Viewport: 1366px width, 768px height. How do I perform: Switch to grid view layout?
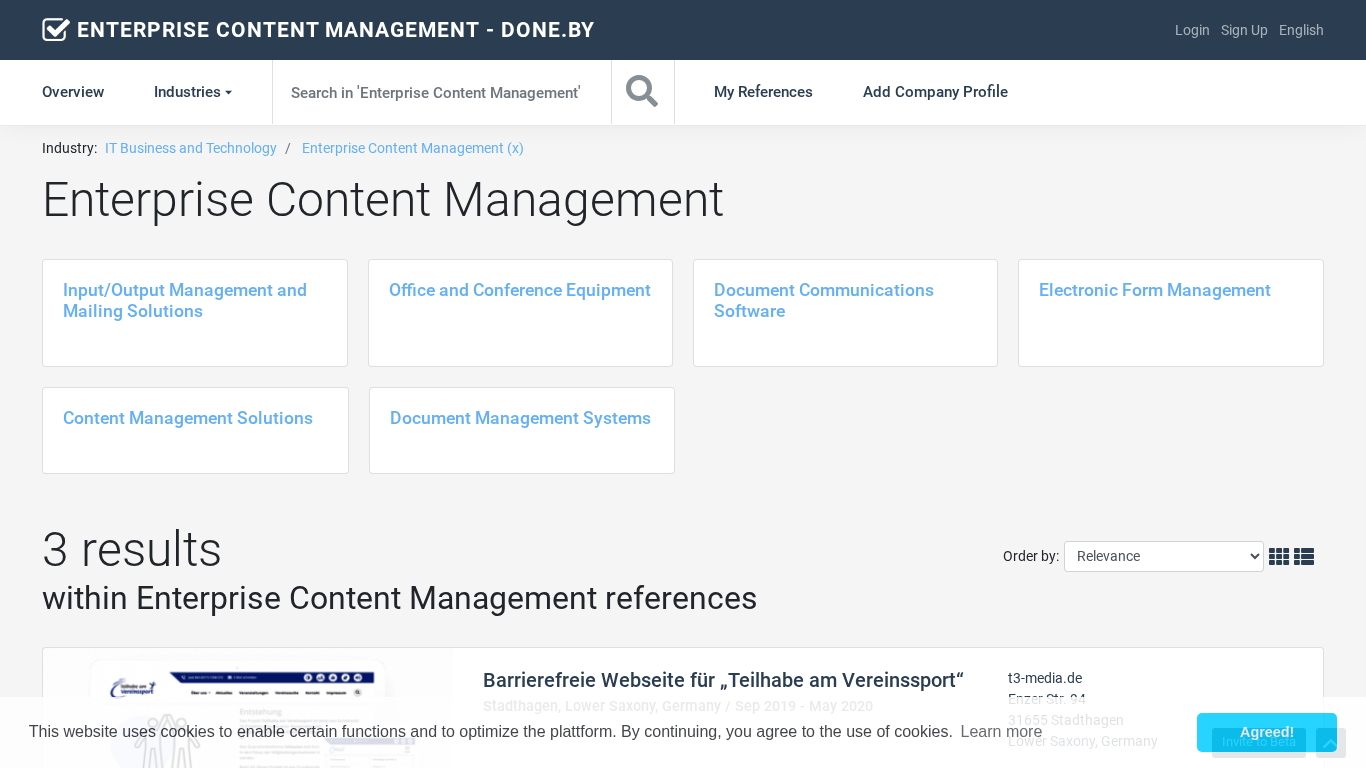point(1278,557)
